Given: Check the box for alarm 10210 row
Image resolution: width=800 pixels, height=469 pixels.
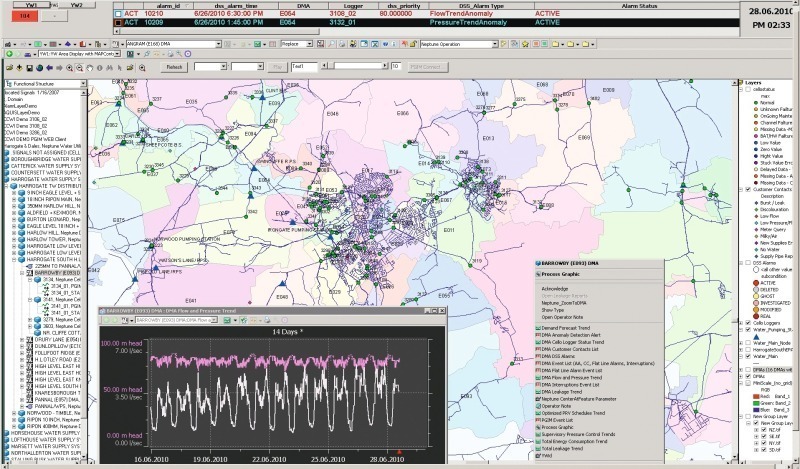Looking at the screenshot, I should pos(118,14).
